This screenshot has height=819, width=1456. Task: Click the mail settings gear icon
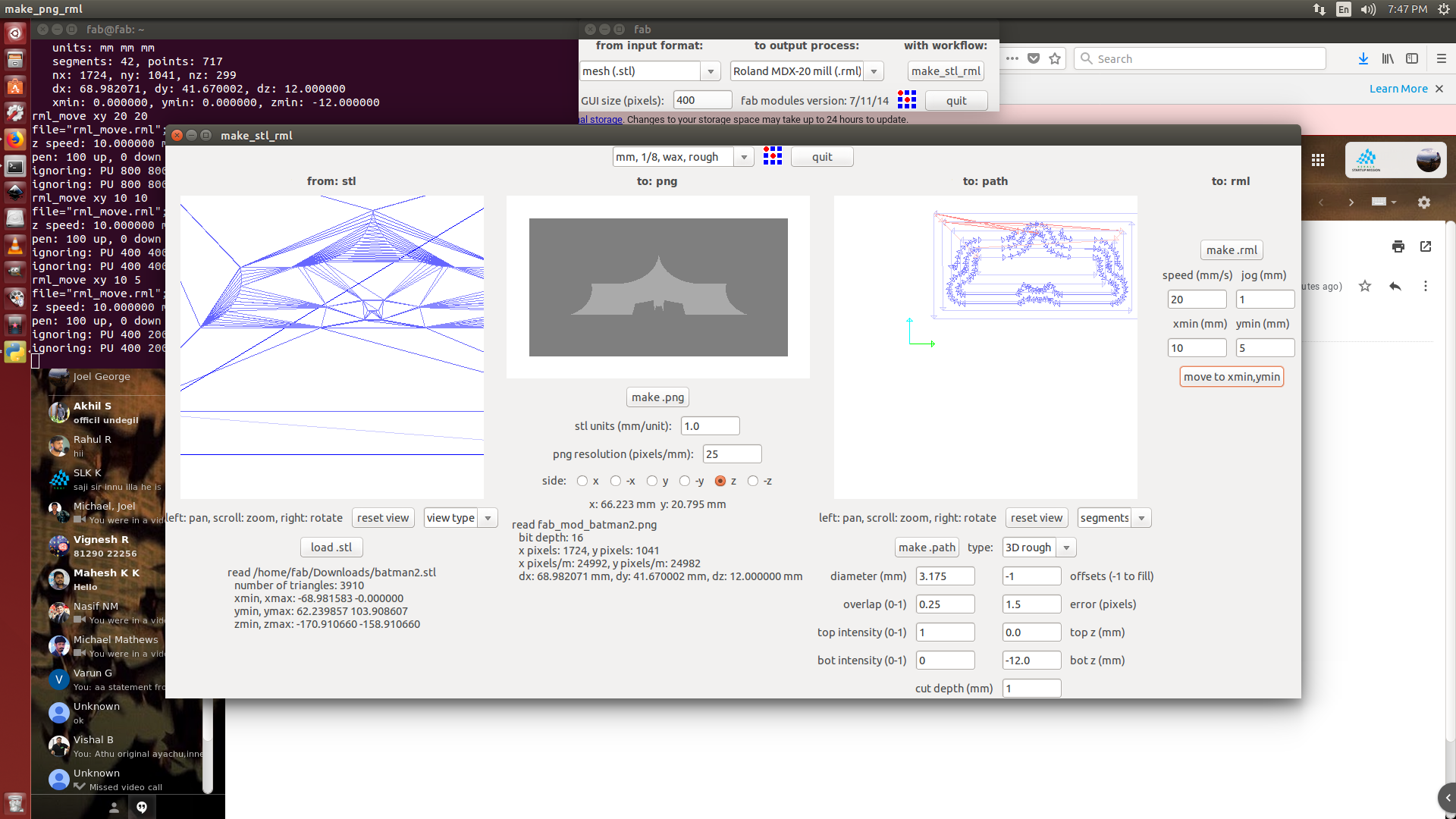1424,202
